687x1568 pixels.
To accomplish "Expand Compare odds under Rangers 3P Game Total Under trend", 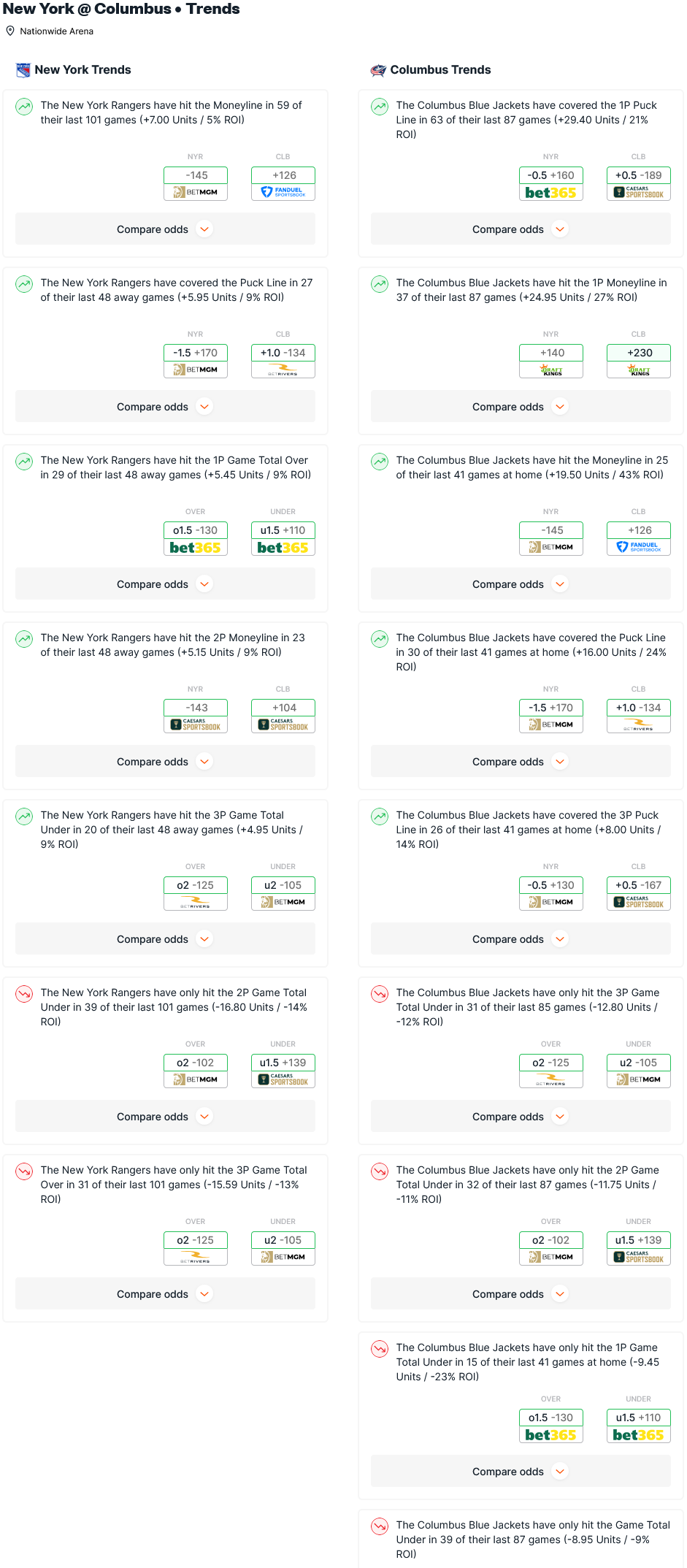I will (165, 939).
